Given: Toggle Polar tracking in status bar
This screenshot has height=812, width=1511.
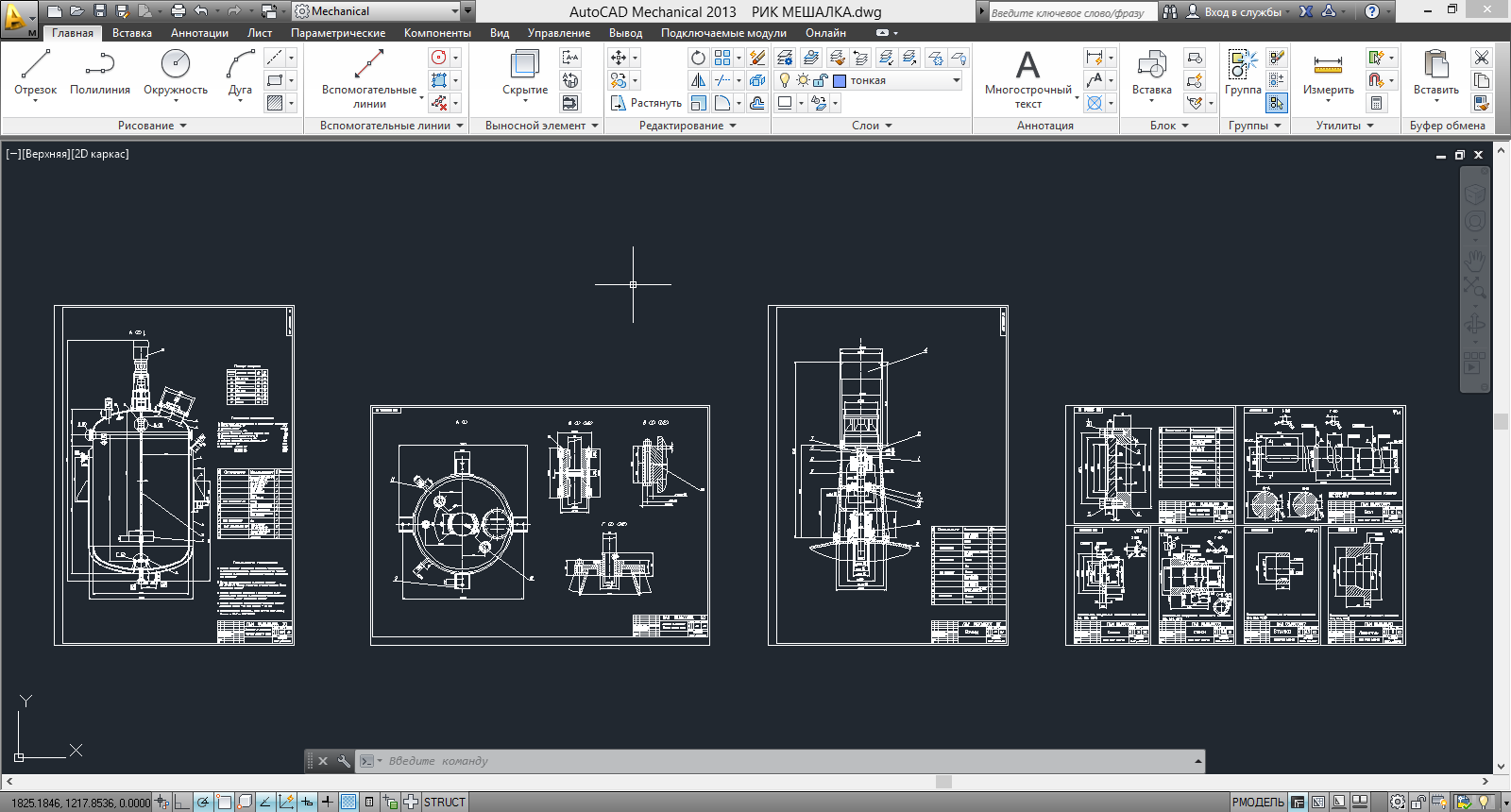Looking at the screenshot, I should [203, 802].
